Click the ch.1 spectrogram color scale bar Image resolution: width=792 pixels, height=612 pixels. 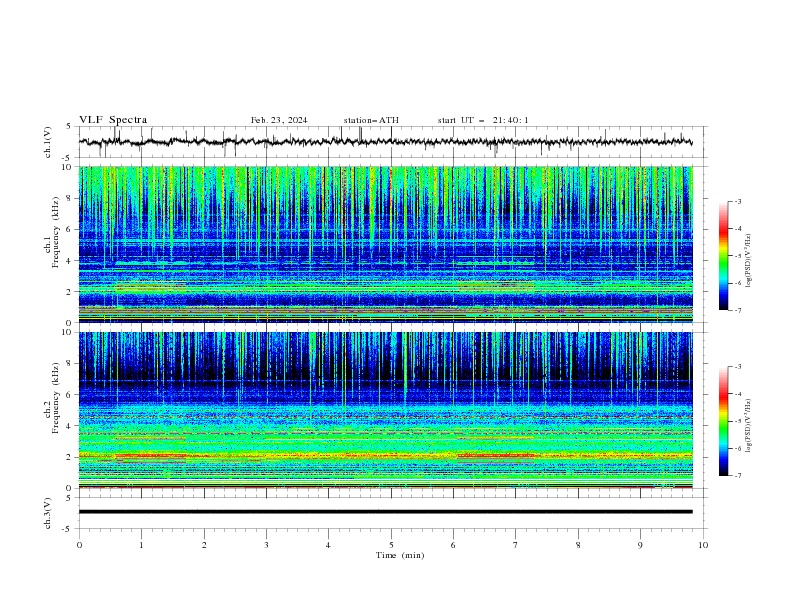pos(723,256)
